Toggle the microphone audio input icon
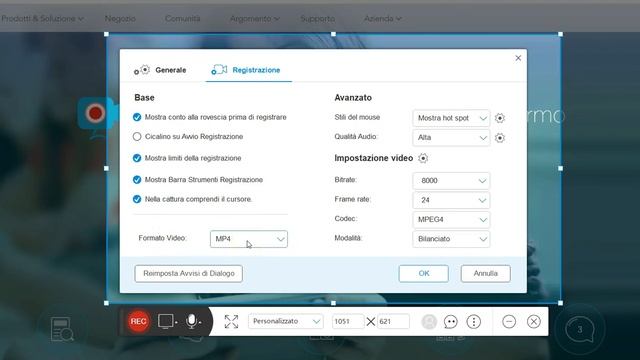 pyautogui.click(x=191, y=321)
